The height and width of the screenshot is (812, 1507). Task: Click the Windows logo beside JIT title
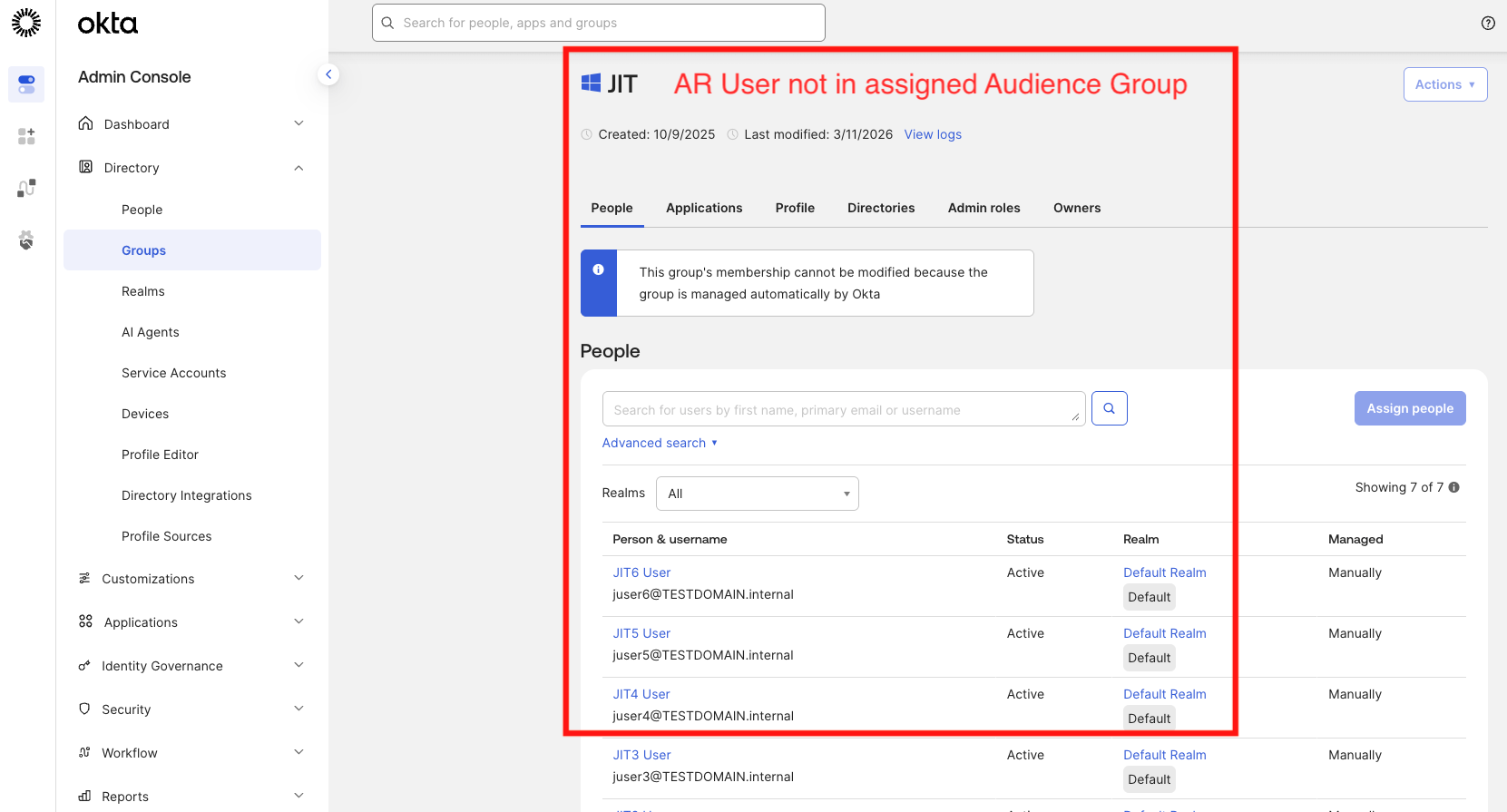pos(591,83)
